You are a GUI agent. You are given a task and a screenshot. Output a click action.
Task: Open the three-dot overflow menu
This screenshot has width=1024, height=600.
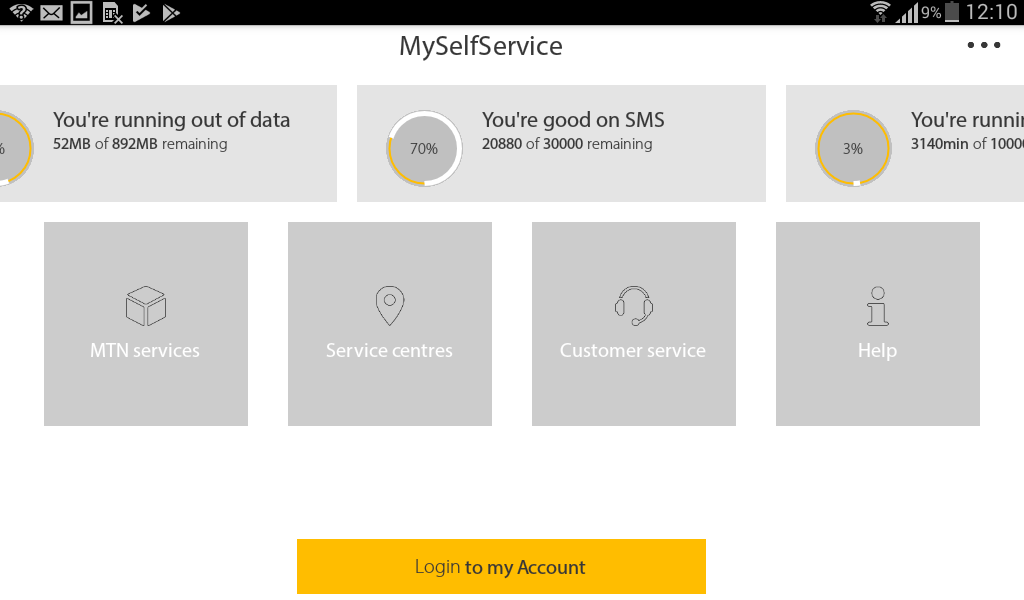coord(983,46)
